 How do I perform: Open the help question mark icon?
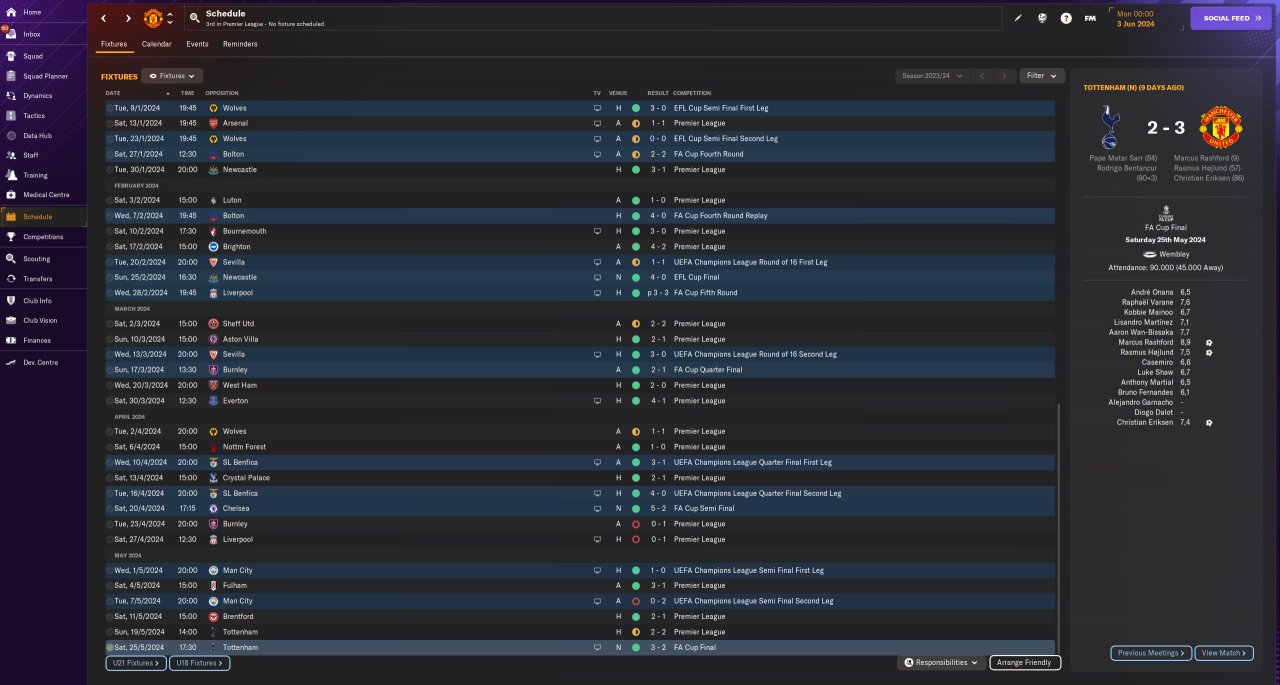[x=1066, y=18]
